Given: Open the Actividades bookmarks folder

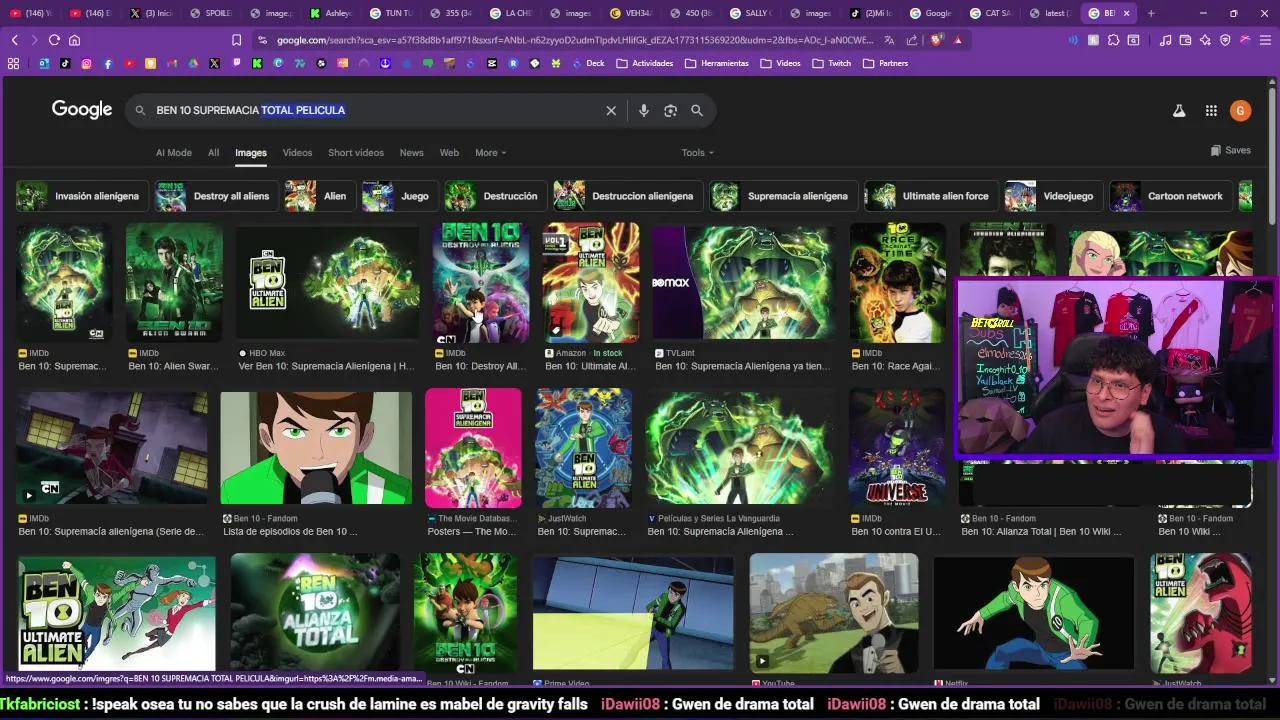Looking at the screenshot, I should [644, 63].
